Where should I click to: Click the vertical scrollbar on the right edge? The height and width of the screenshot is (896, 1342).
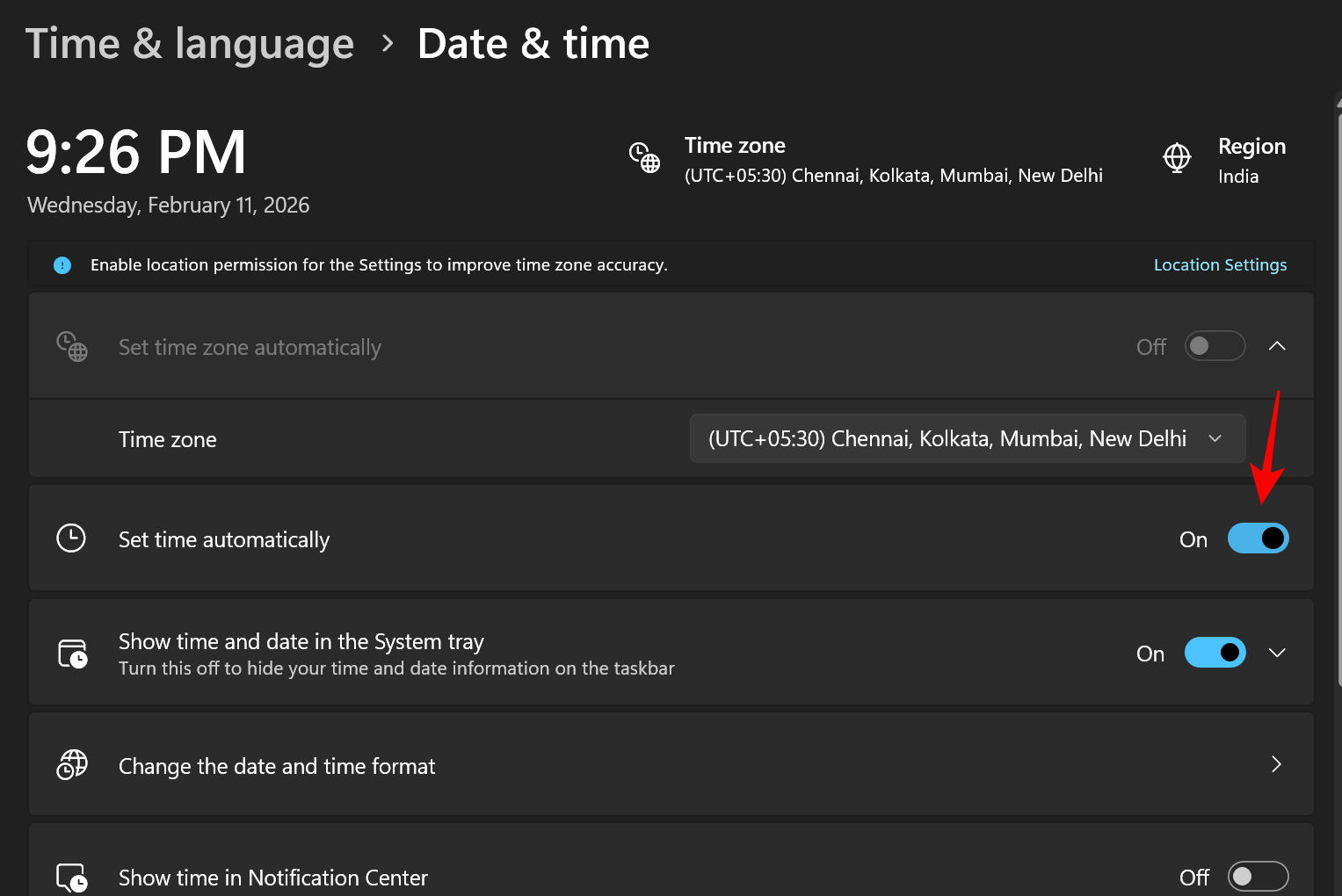tap(1338, 395)
